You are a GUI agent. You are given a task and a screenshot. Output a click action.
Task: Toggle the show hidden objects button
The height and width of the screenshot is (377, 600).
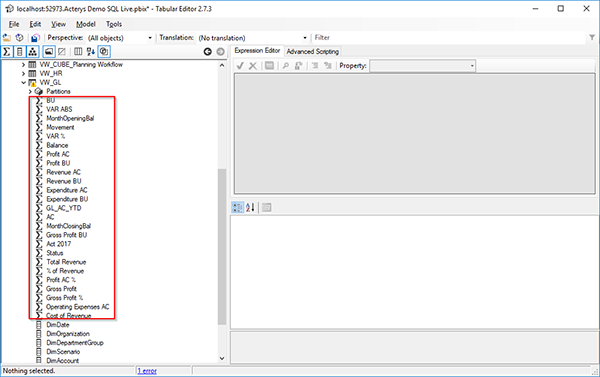coord(62,51)
